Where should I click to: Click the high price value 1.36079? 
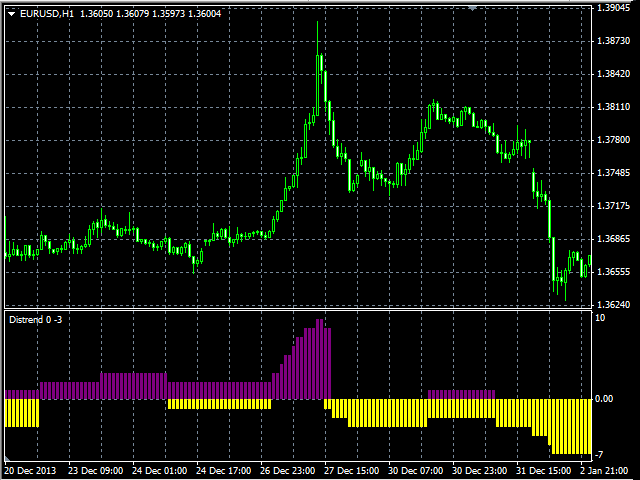(x=133, y=14)
